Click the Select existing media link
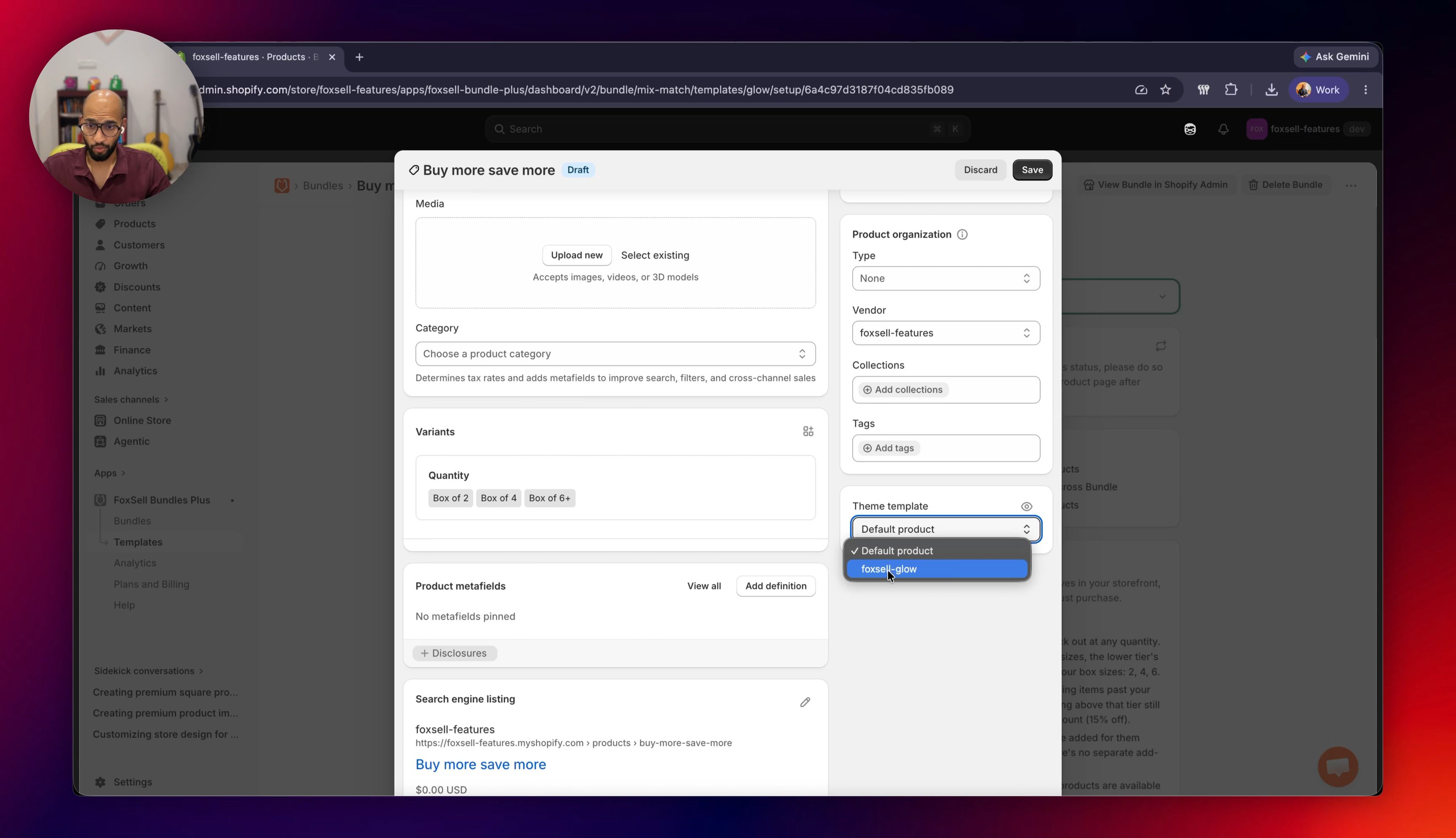Image resolution: width=1456 pixels, height=838 pixels. (655, 255)
